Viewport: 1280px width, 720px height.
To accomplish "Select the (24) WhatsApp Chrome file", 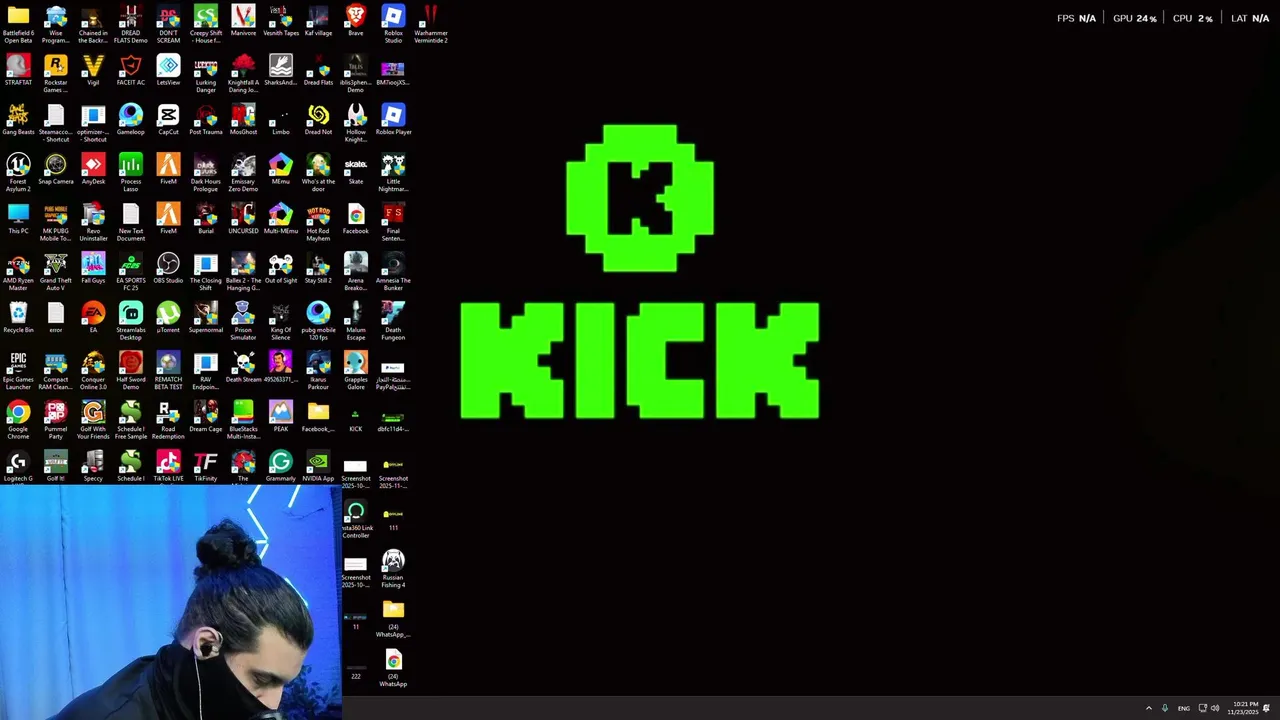I will tap(393, 669).
